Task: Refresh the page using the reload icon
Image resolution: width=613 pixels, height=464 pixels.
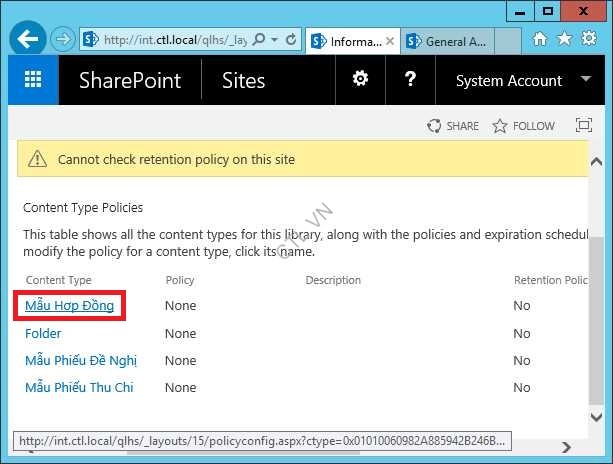Action: click(291, 40)
